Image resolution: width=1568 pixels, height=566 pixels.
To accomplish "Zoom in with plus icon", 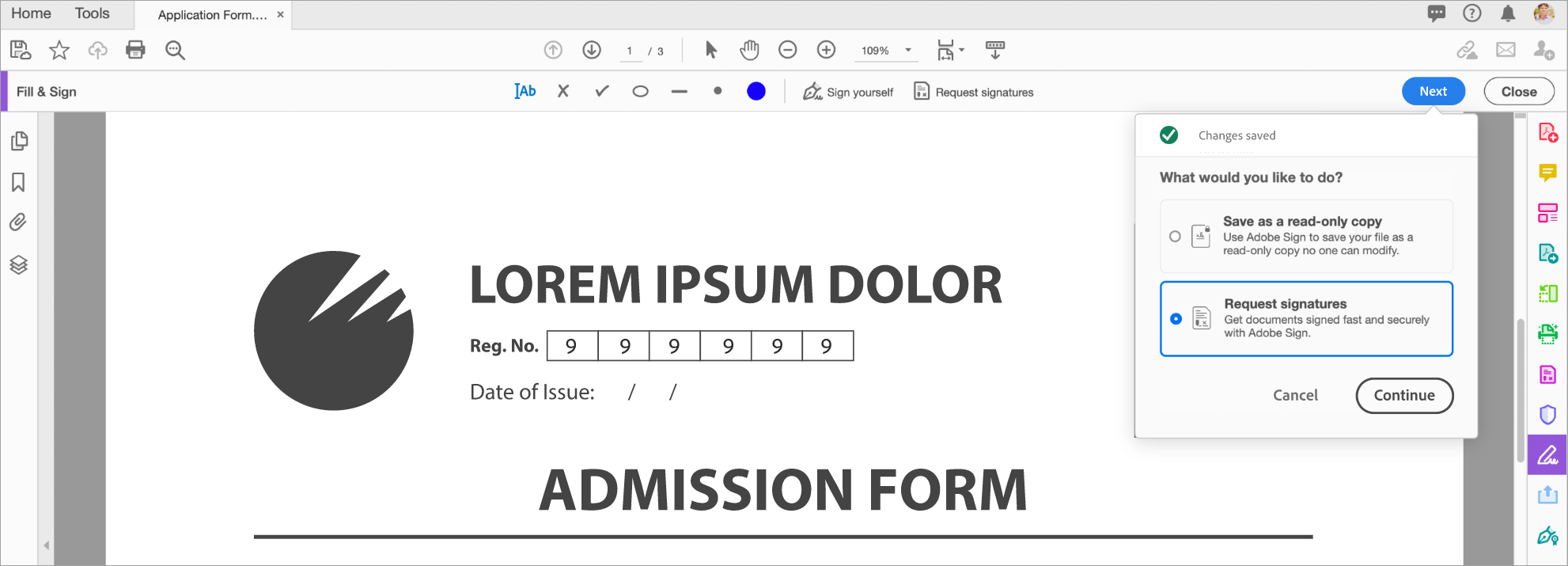I will pos(826,50).
